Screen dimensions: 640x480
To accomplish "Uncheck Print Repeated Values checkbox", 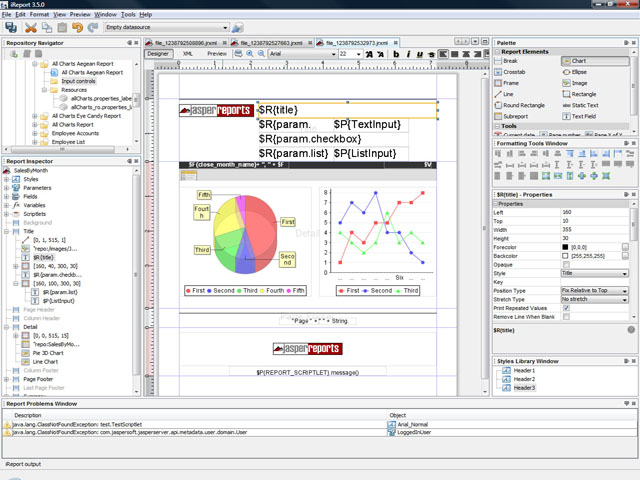I will pyautogui.click(x=566, y=308).
